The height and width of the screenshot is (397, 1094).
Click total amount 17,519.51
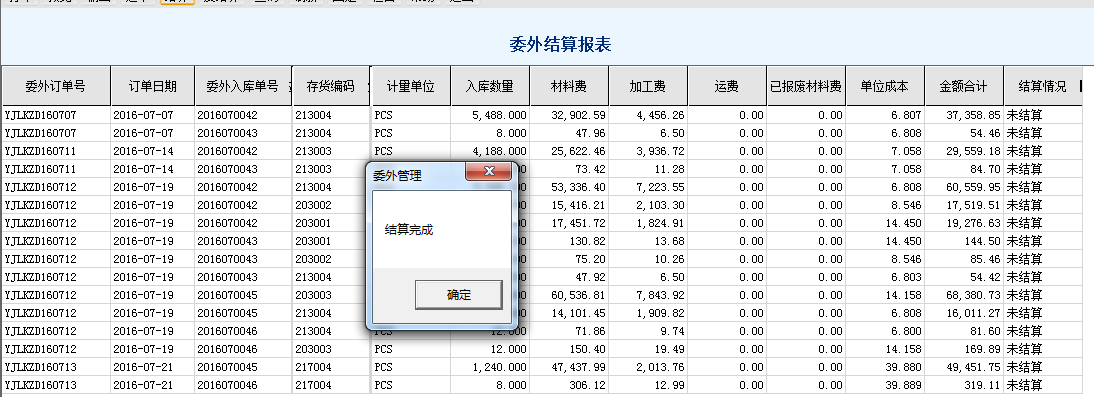964,205
